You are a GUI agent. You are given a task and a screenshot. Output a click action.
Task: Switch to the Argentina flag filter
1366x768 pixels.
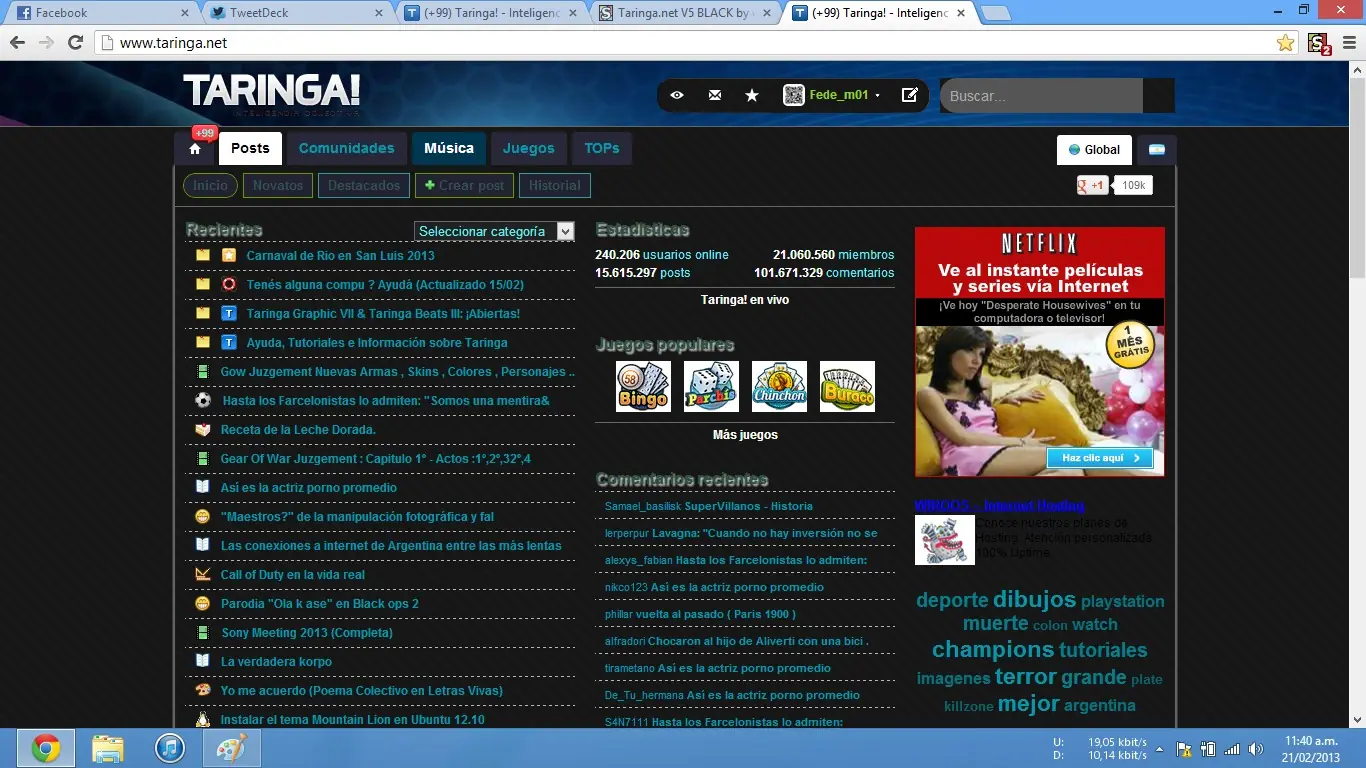click(1156, 150)
